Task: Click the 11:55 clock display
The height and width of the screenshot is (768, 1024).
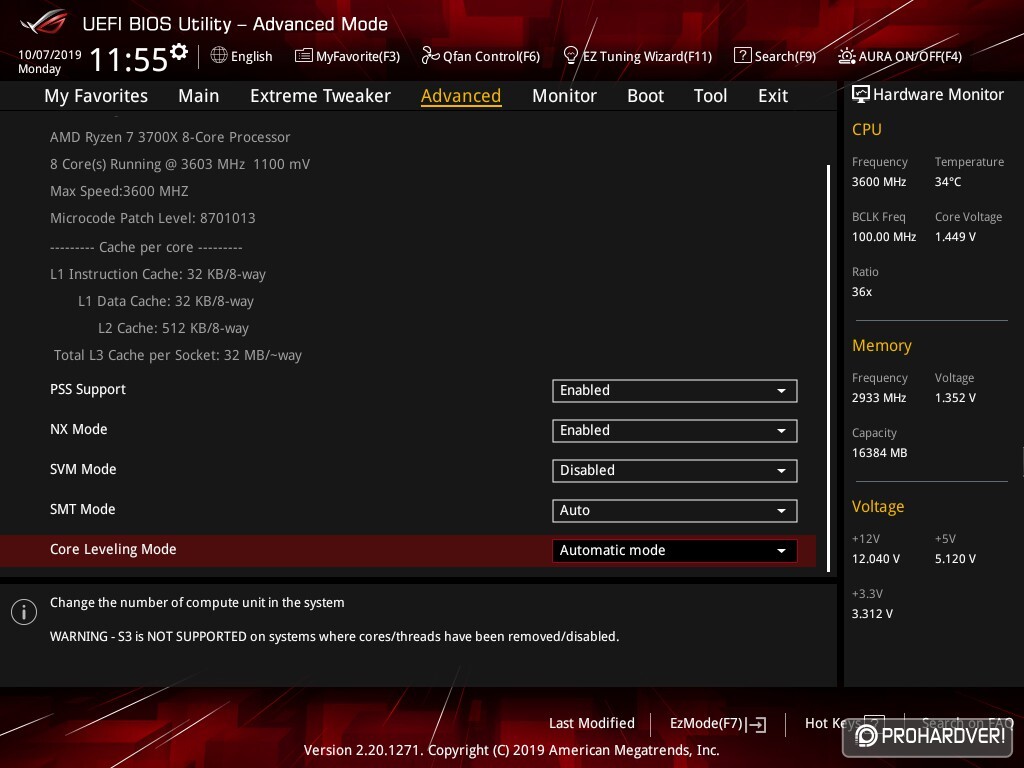Action: (129, 60)
